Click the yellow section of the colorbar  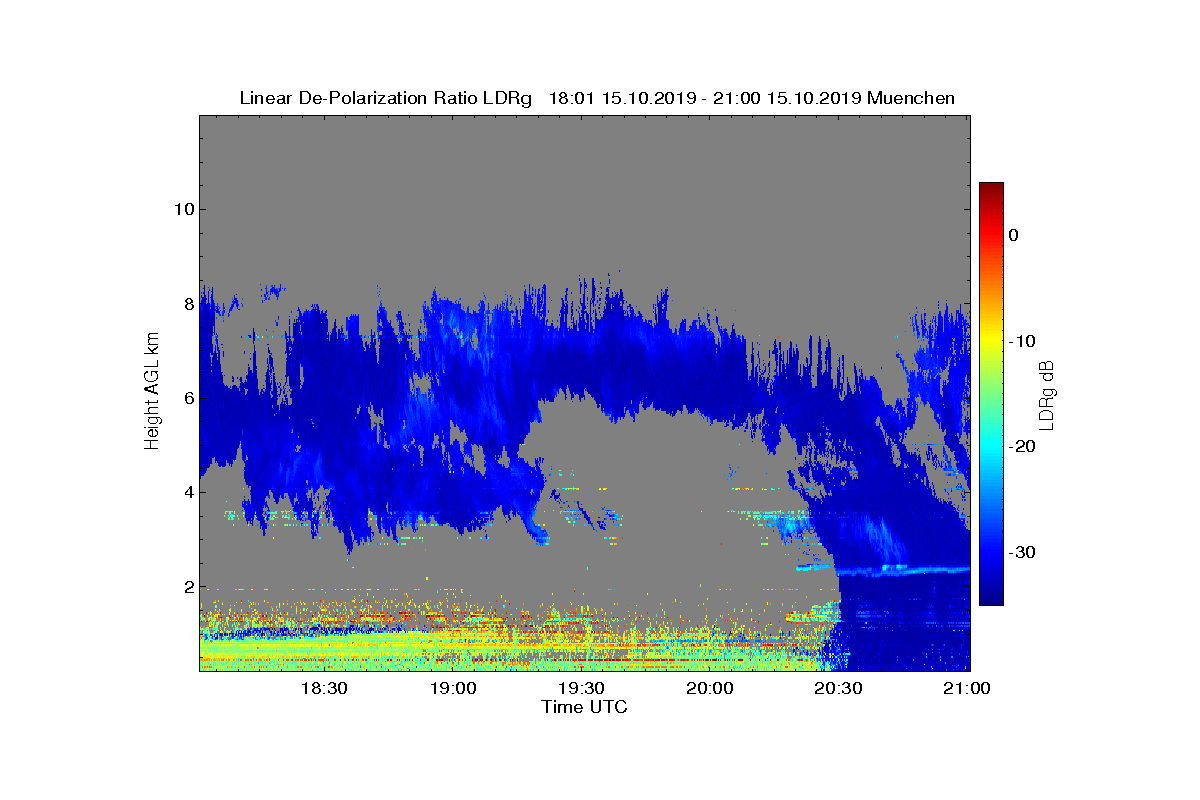991,341
